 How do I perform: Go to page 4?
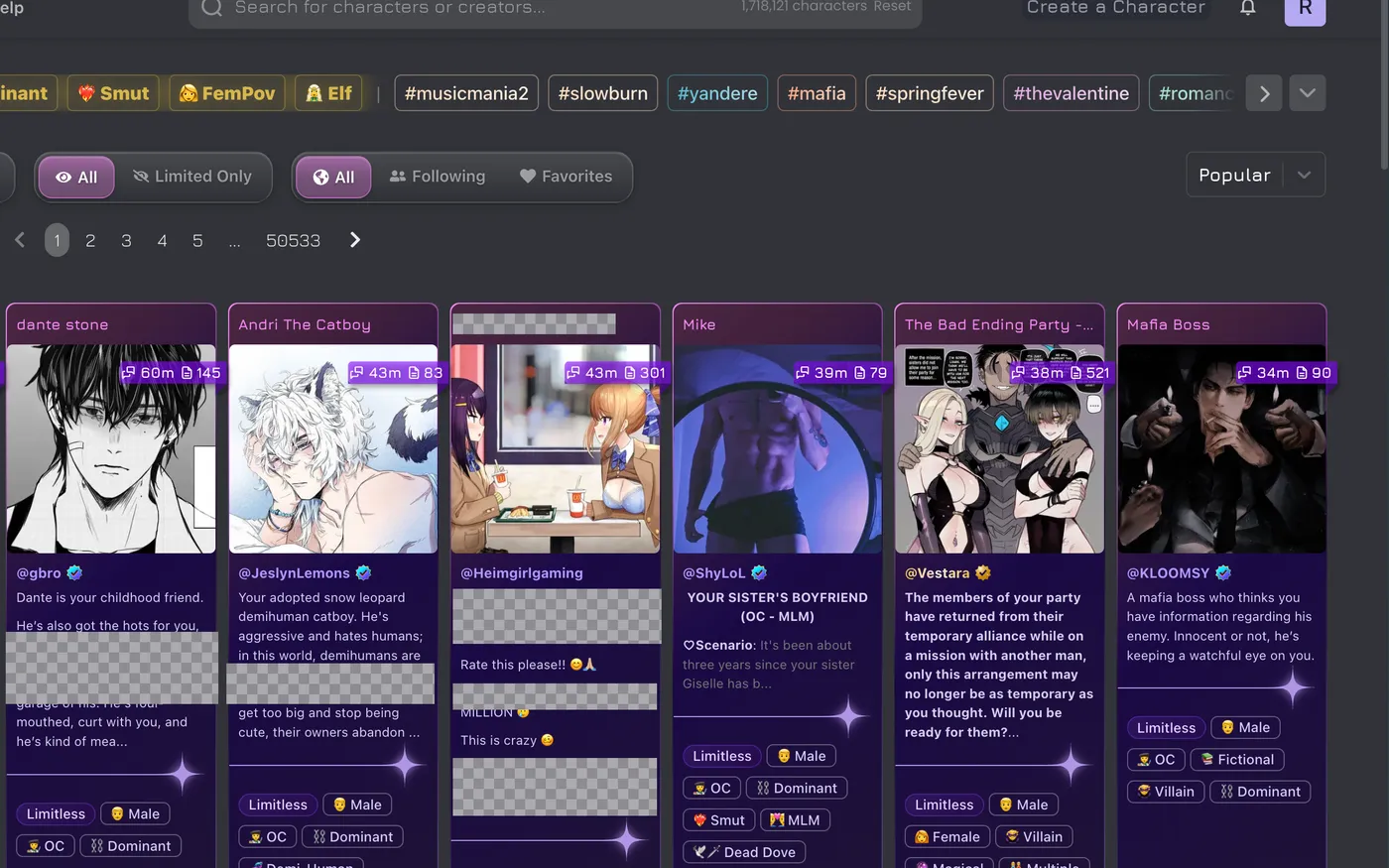[162, 240]
